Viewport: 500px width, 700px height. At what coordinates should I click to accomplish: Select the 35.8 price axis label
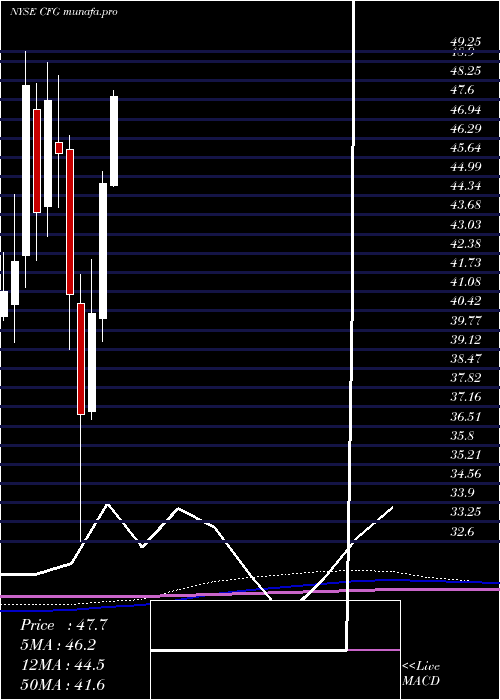[x=462, y=436]
